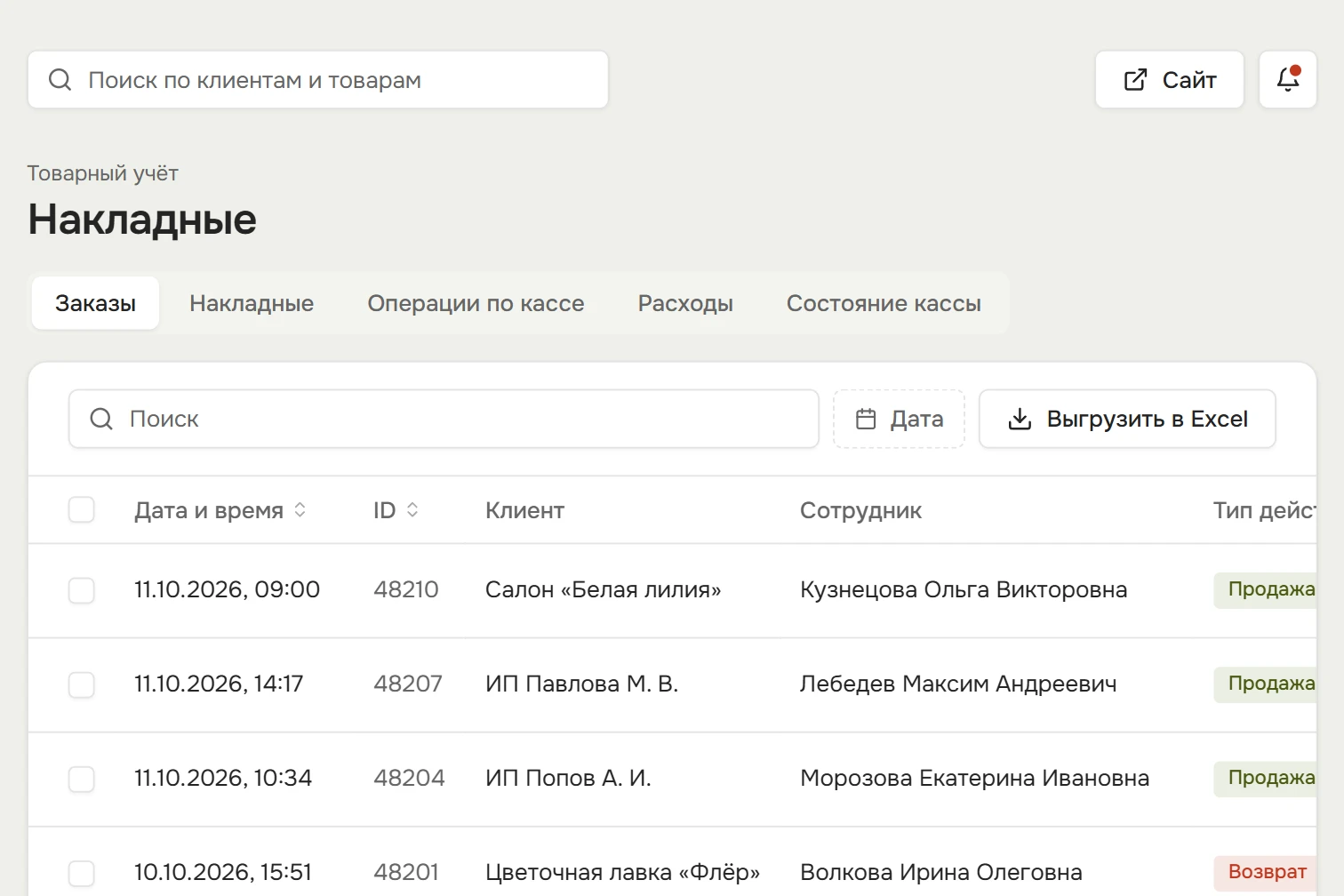Viewport: 1344px width, 896px height.
Task: Click the Возврат badge in row 48201
Action: coord(1266,872)
